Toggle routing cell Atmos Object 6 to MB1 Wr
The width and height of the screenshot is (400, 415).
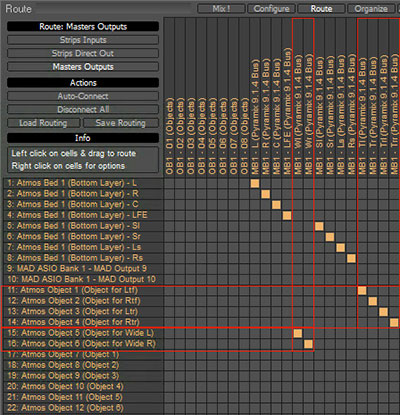[x=308, y=344]
